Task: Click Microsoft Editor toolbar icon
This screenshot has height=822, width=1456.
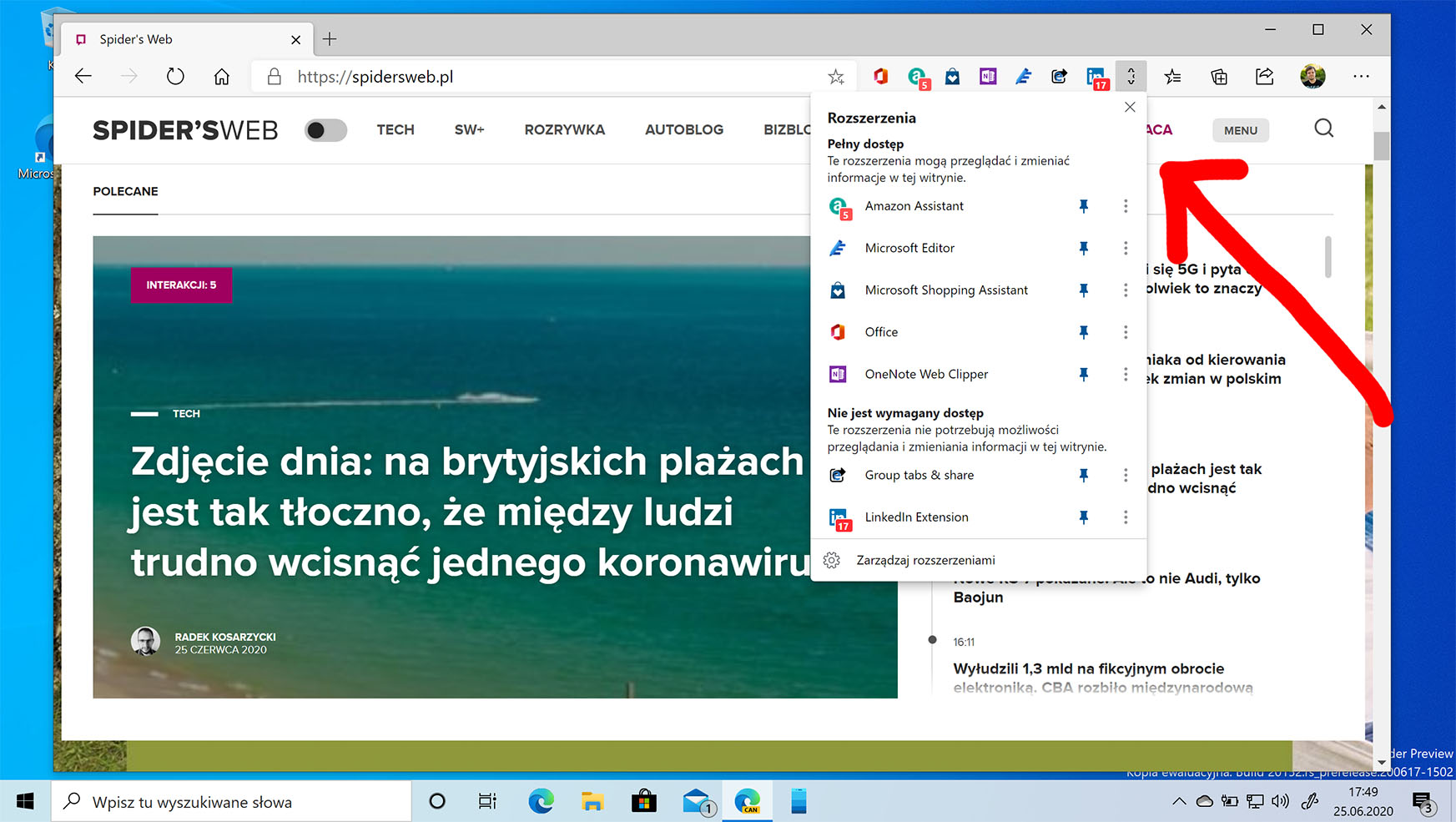Action: (1024, 77)
